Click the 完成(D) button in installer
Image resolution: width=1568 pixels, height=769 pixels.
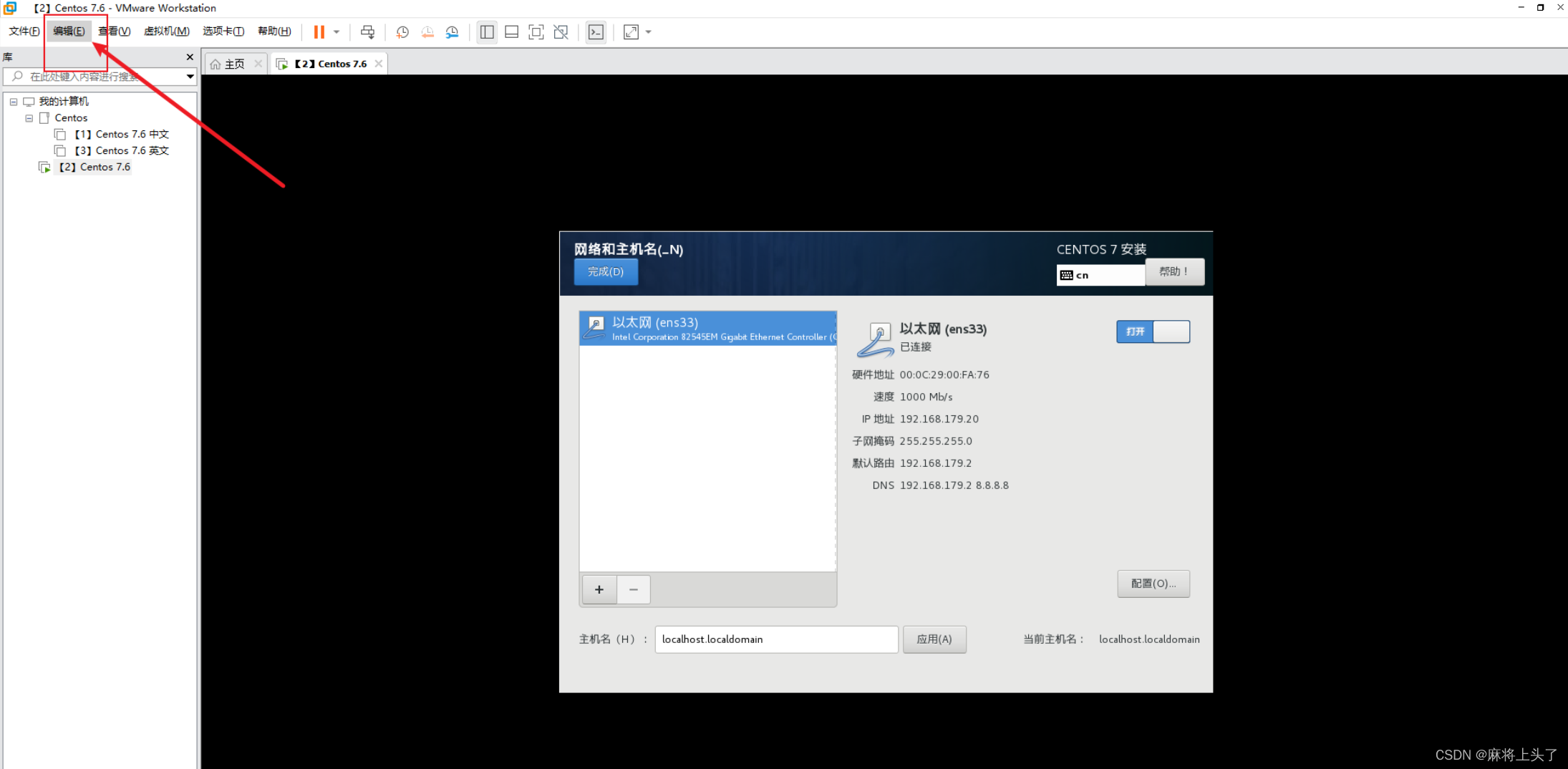pos(606,272)
